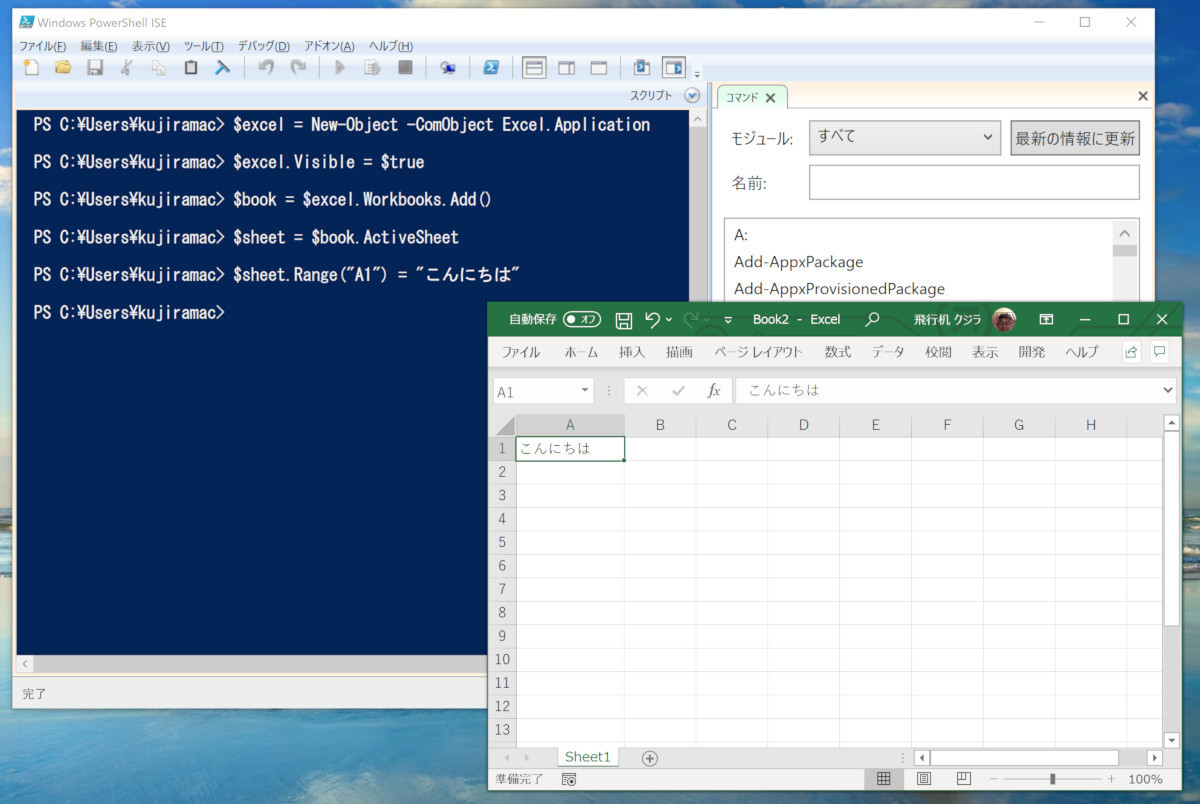The width and height of the screenshot is (1200, 804).
Task: Close the コマンド add-on tab
Action: pos(770,98)
